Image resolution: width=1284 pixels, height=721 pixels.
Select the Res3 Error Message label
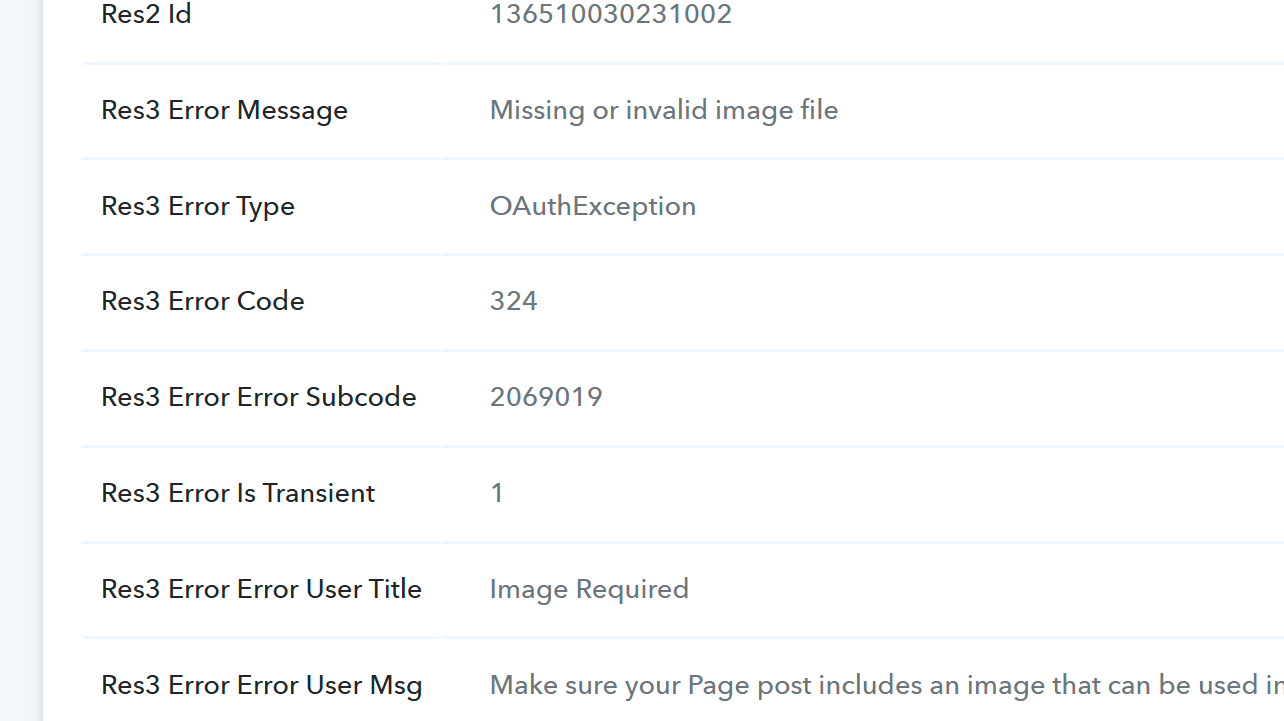coord(225,110)
